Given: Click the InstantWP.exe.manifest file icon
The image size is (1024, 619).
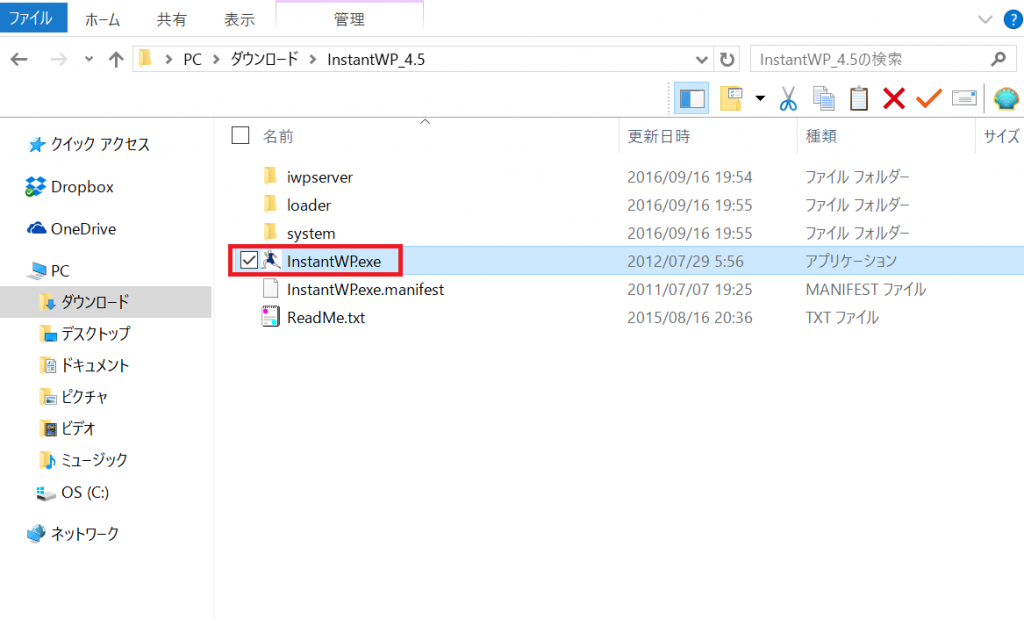Looking at the screenshot, I should pyautogui.click(x=270, y=289).
